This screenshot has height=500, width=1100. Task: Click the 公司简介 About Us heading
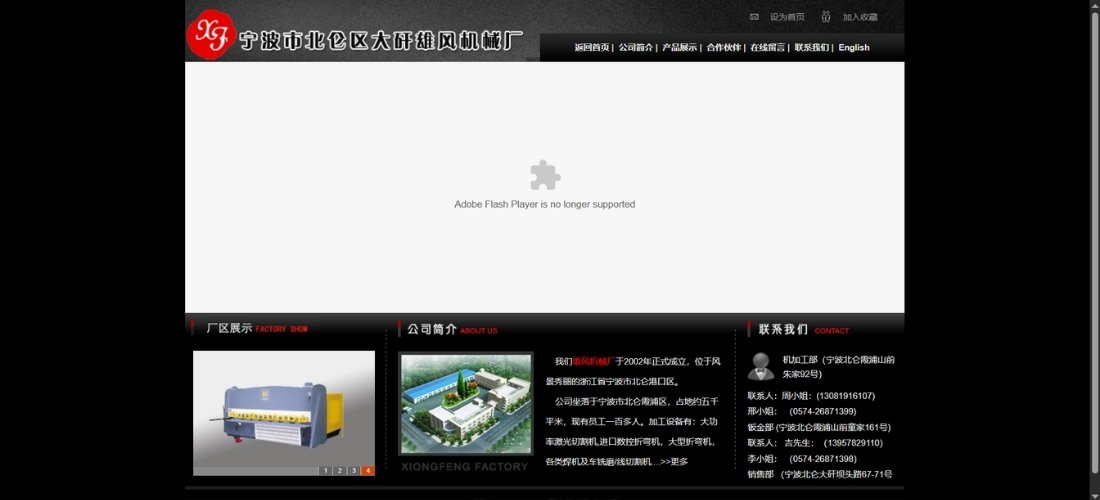tap(452, 329)
